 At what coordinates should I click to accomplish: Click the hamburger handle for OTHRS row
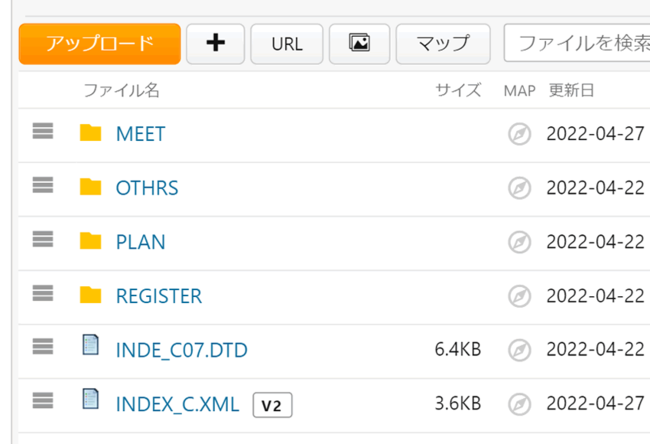pos(42,186)
